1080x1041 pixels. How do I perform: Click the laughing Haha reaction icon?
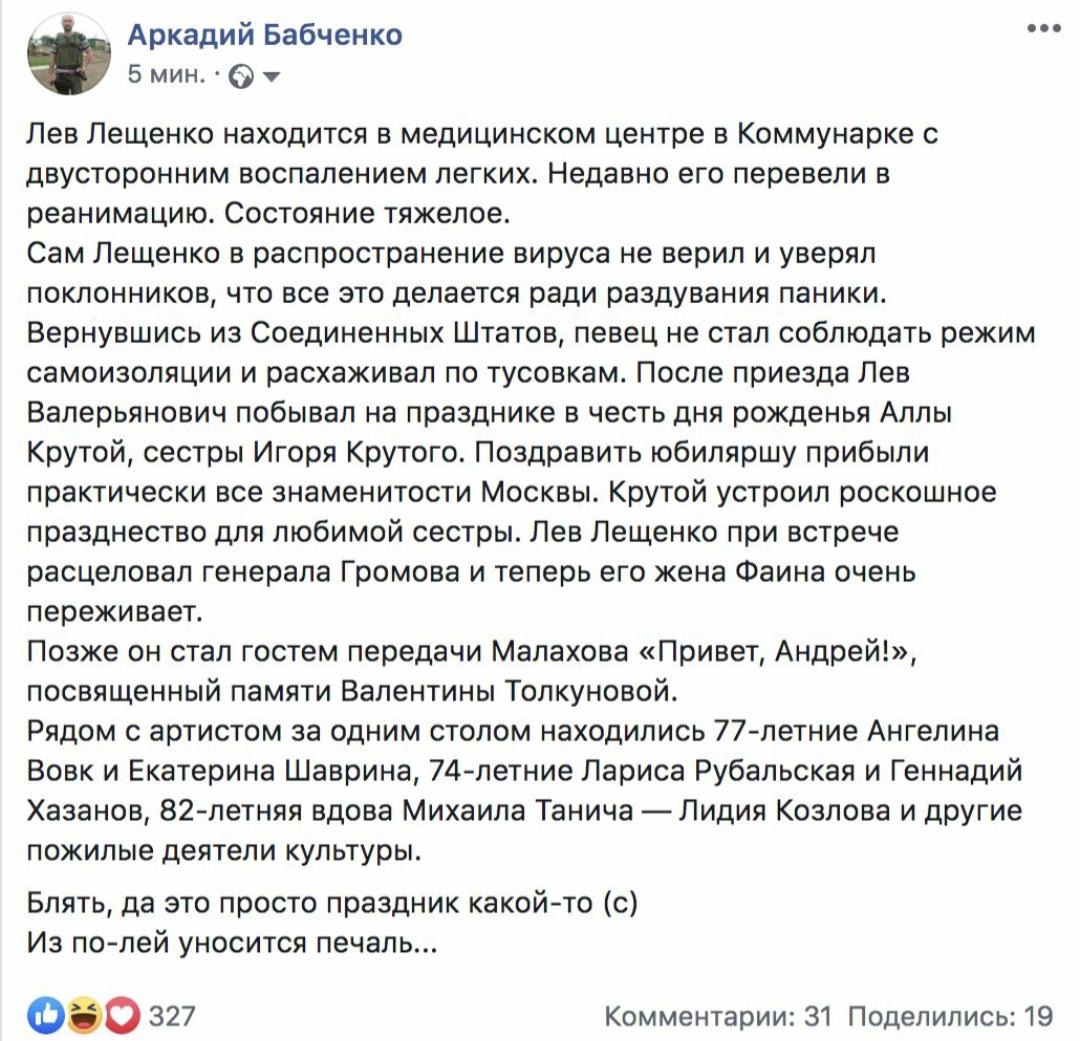point(85,1015)
